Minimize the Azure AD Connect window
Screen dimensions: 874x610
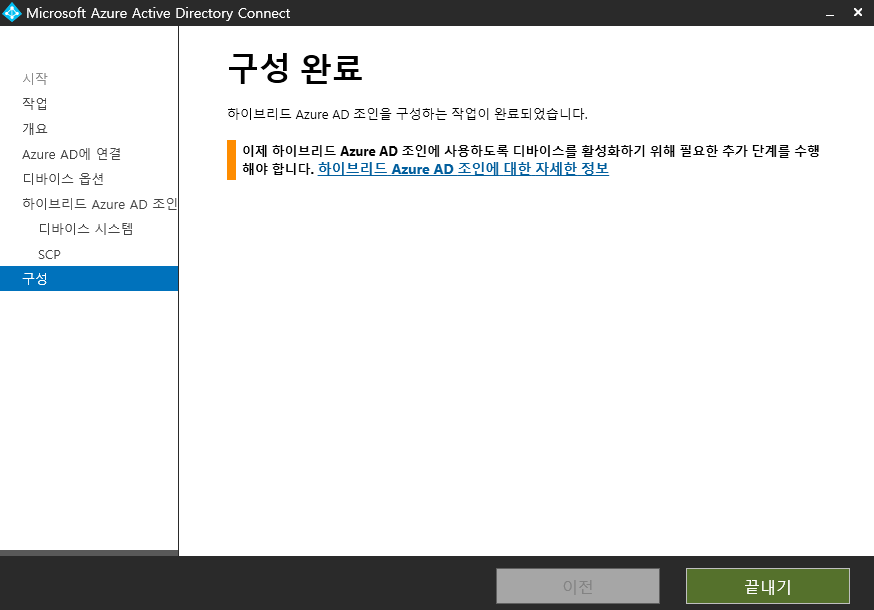pos(830,13)
